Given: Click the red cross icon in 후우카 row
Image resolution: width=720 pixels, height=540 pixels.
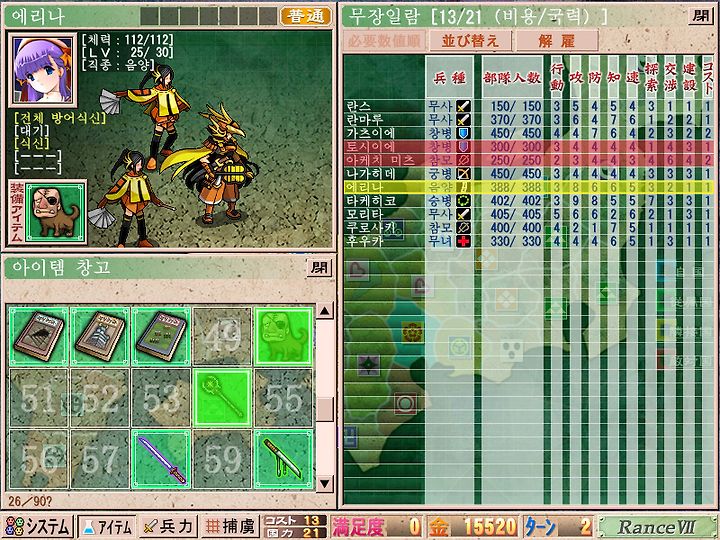Looking at the screenshot, I should (463, 241).
